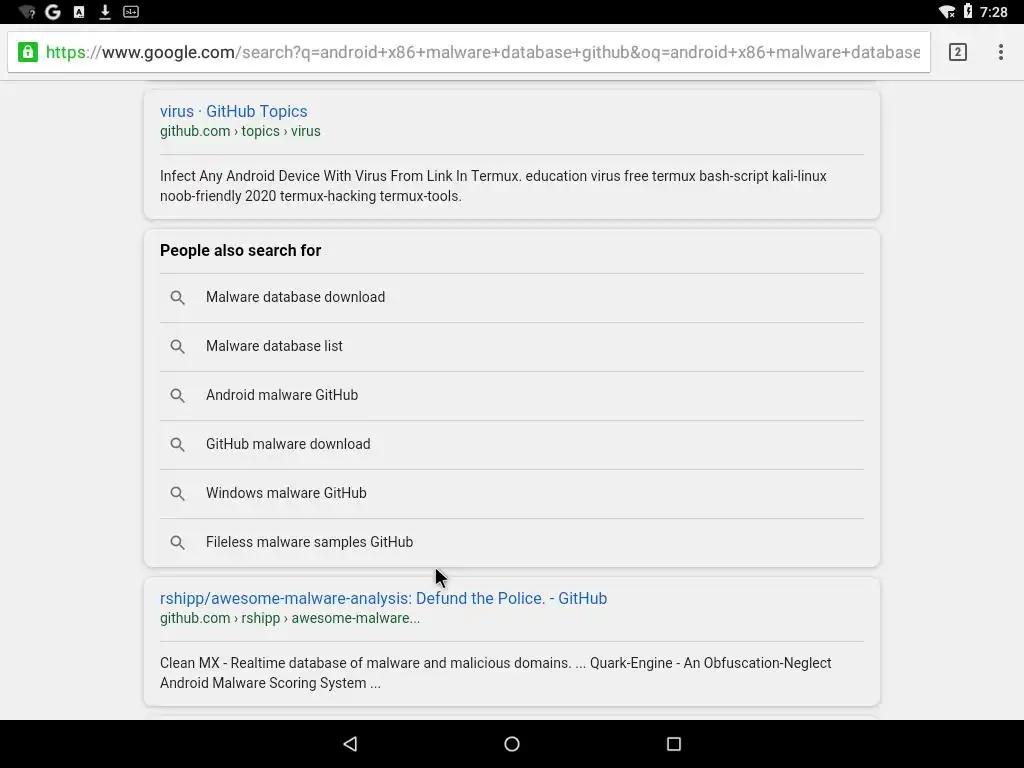This screenshot has height=768, width=1024.
Task: Choose the 'GitHub malware download' suggestion
Action: point(288,444)
